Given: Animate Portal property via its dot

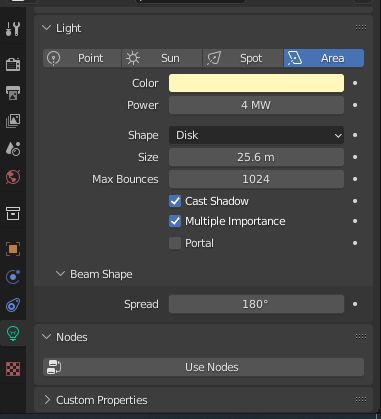Looking at the screenshot, I should [355, 243].
